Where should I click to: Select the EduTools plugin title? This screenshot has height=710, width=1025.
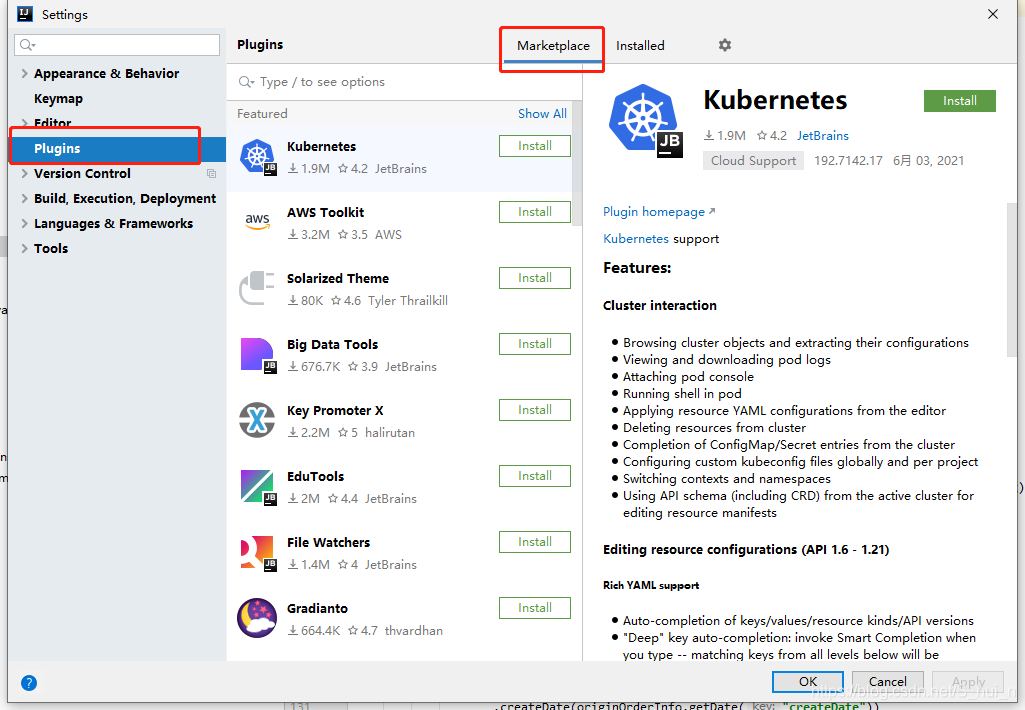click(315, 477)
